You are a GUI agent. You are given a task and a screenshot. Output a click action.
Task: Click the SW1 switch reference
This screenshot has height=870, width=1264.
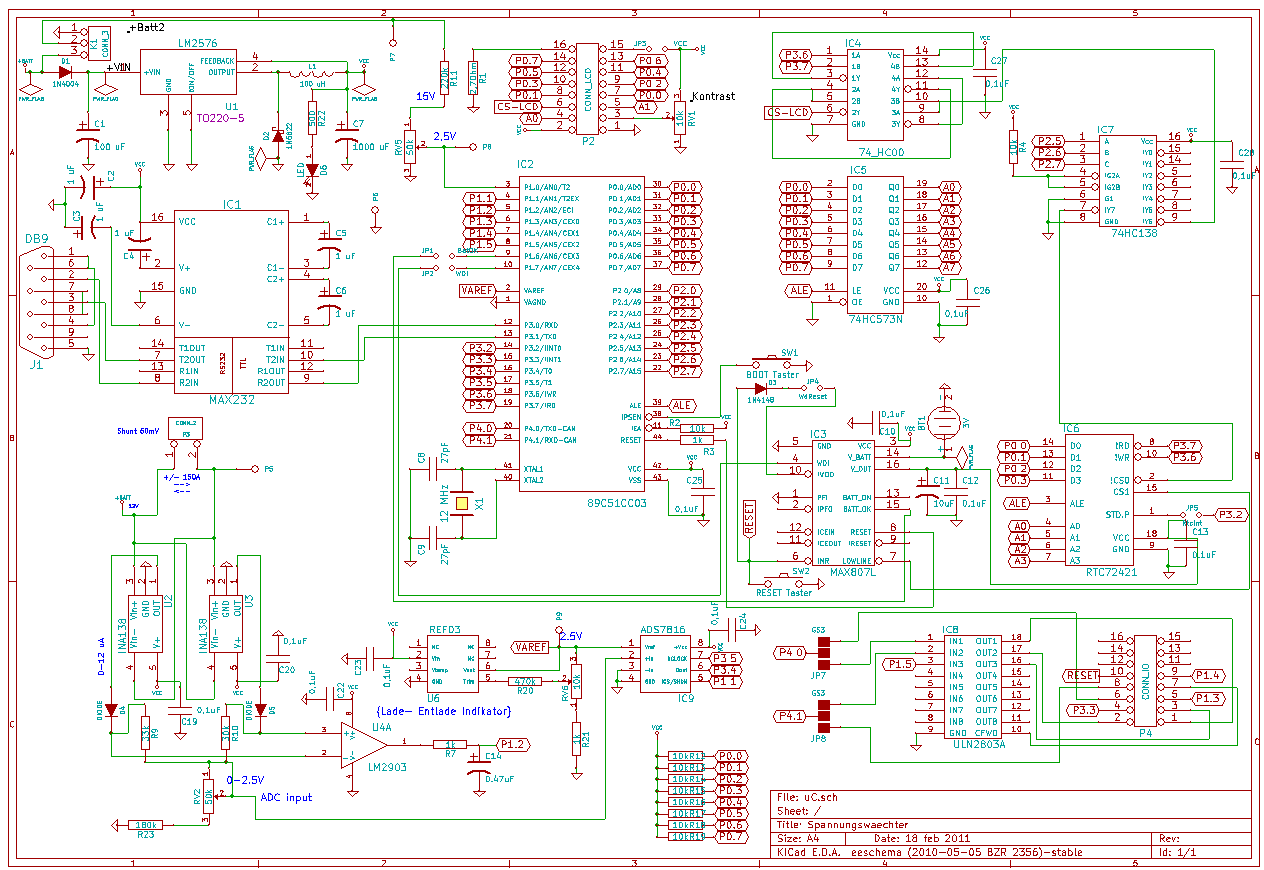pyautogui.click(x=790, y=353)
